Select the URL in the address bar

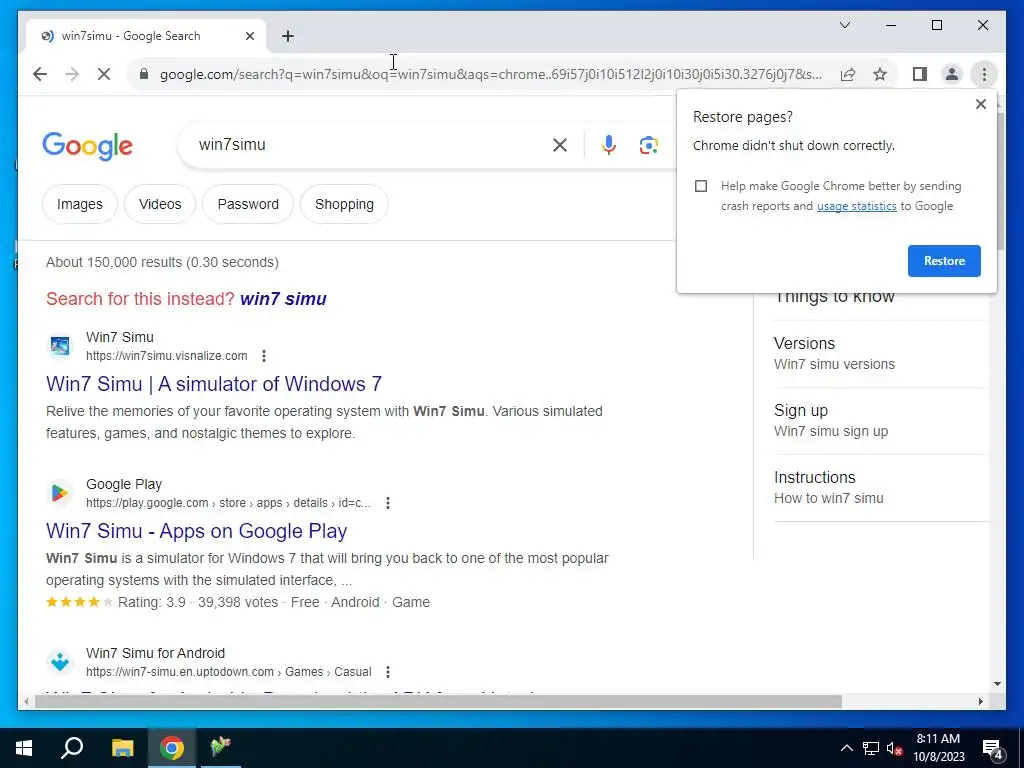point(491,74)
